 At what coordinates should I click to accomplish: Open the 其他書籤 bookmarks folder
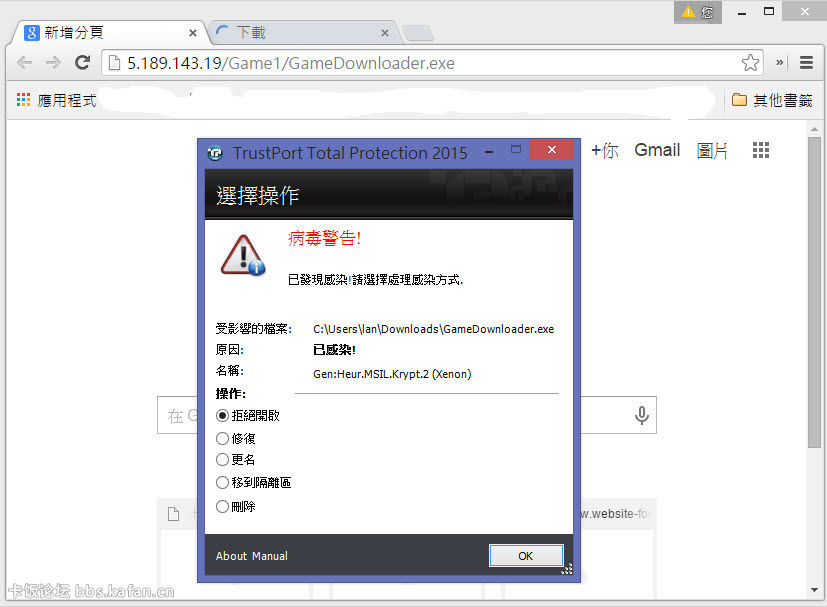point(772,100)
